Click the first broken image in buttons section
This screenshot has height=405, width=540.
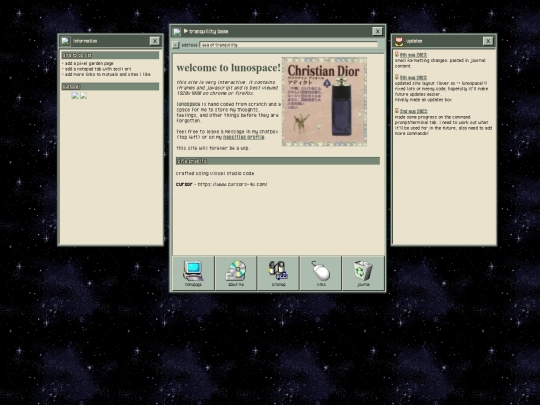tap(75, 96)
